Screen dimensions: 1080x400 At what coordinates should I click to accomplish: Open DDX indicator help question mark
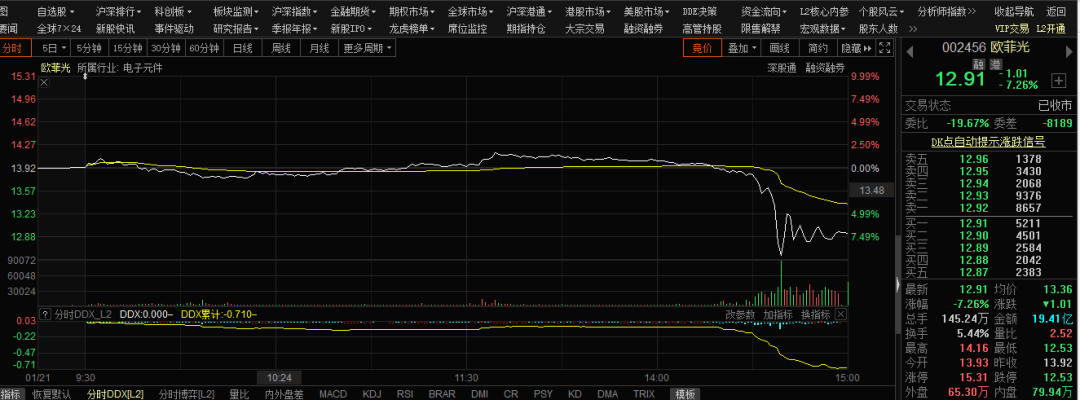pyautogui.click(x=45, y=314)
